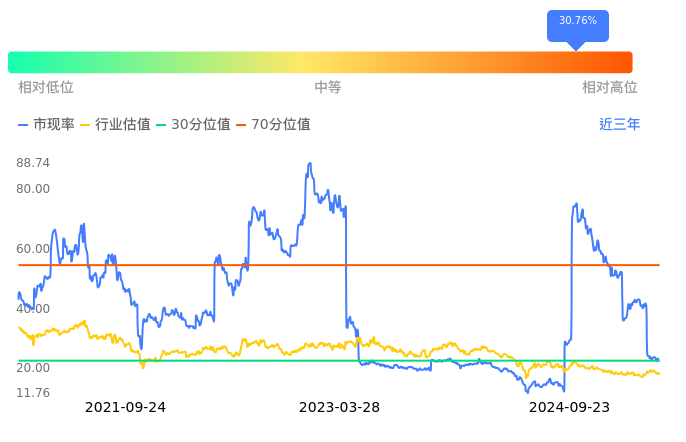Click the 80.00 y-axis label
The width and height of the screenshot is (686, 442).
[34, 189]
